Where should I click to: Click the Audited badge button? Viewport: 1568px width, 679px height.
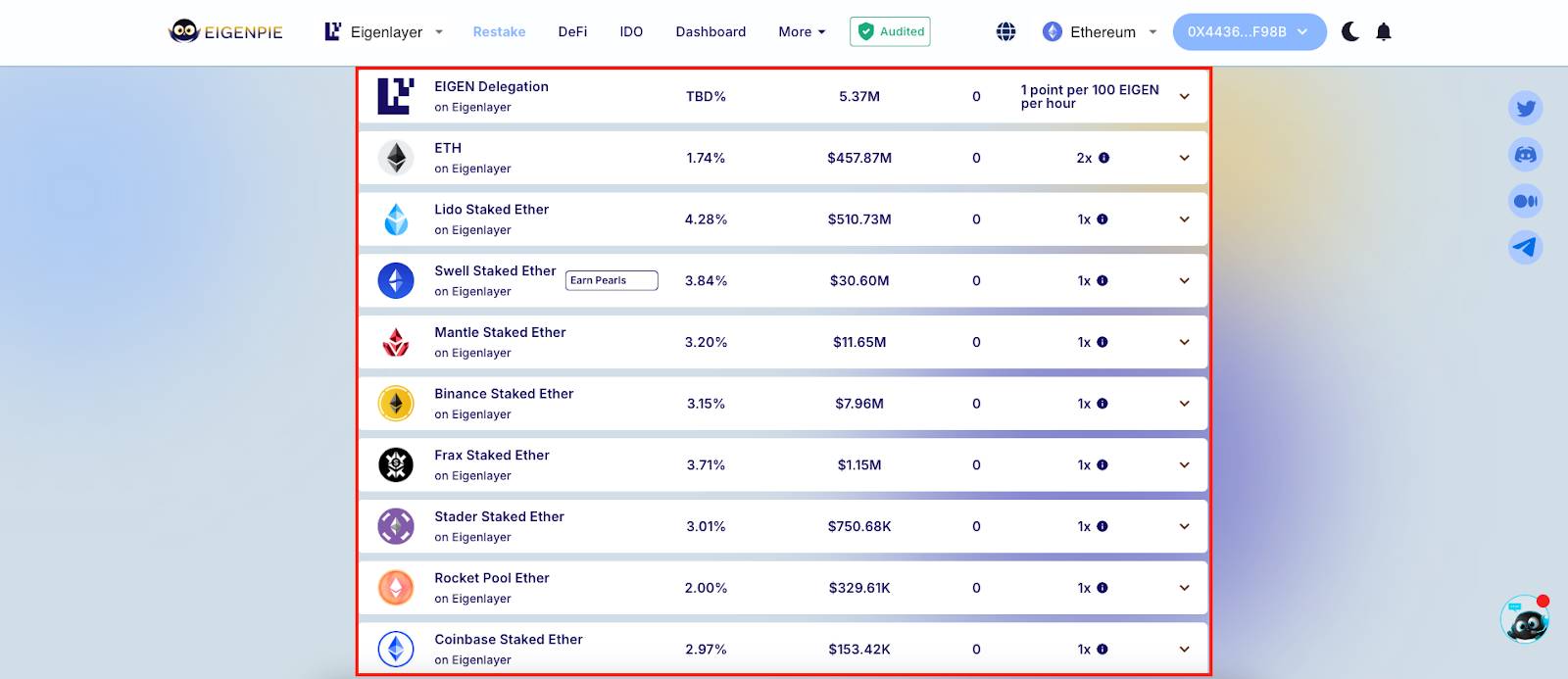[x=890, y=31]
